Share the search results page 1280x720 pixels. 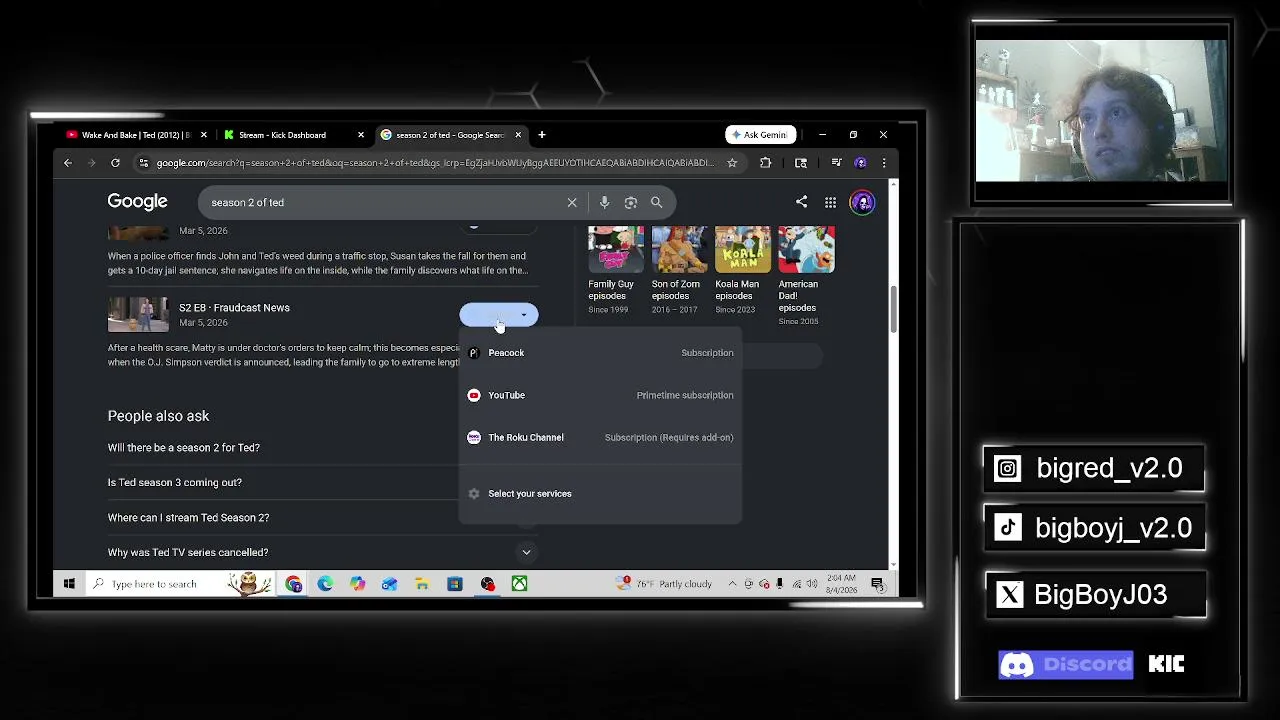pyautogui.click(x=801, y=202)
